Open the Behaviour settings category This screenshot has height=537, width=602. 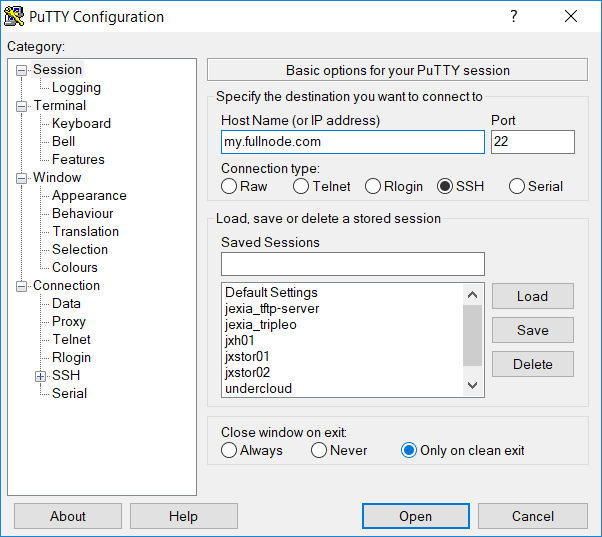[83, 213]
